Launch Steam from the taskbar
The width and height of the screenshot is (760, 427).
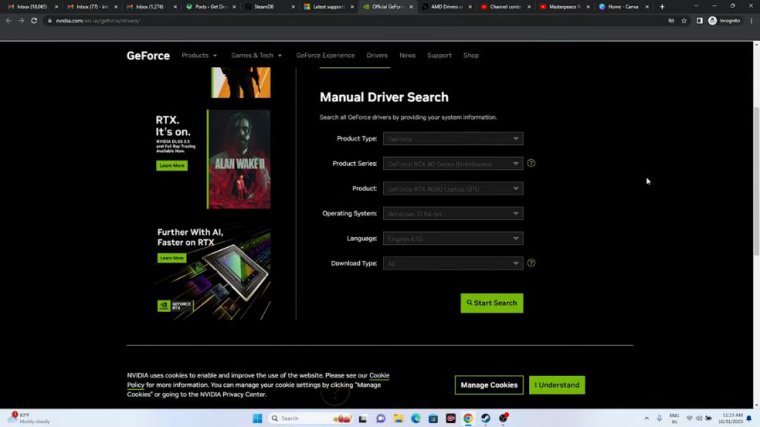click(485, 418)
